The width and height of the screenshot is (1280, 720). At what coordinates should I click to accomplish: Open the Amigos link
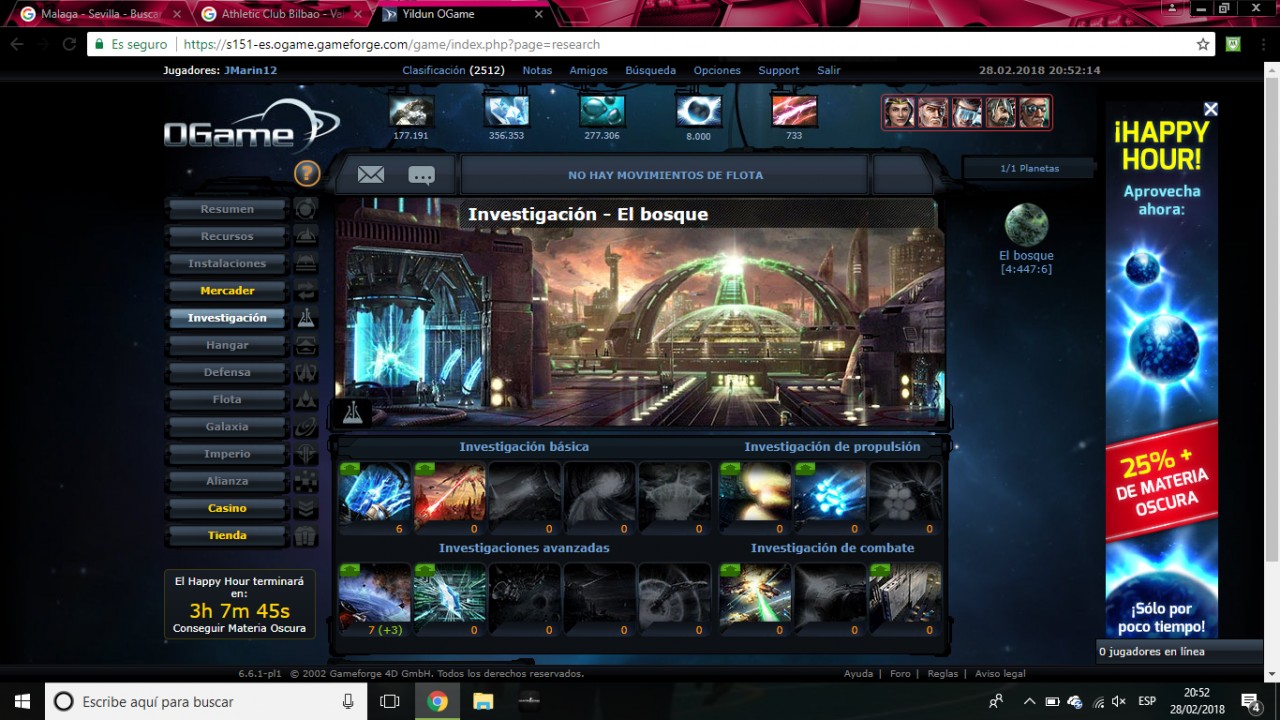[x=589, y=71]
